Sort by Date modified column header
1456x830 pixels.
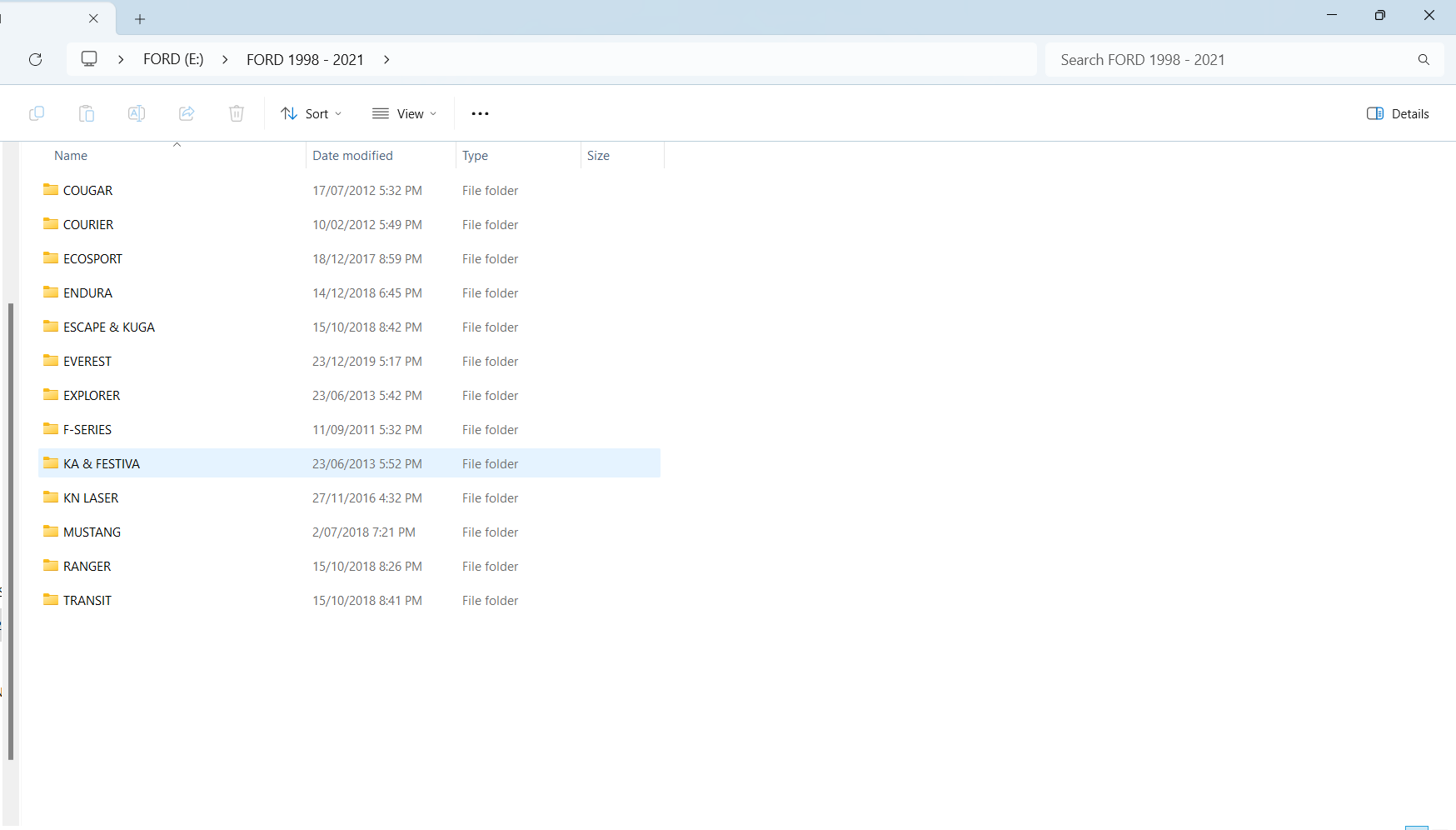[x=352, y=156]
